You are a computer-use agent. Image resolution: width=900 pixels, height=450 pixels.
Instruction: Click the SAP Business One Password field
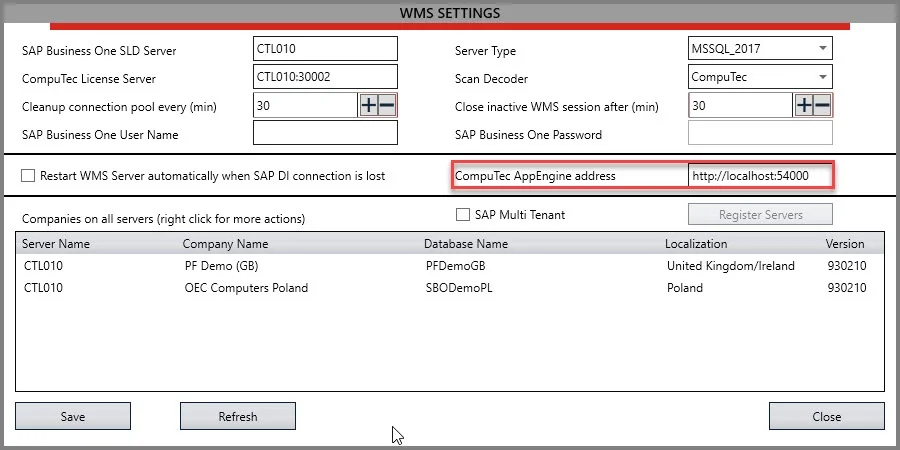pos(760,133)
